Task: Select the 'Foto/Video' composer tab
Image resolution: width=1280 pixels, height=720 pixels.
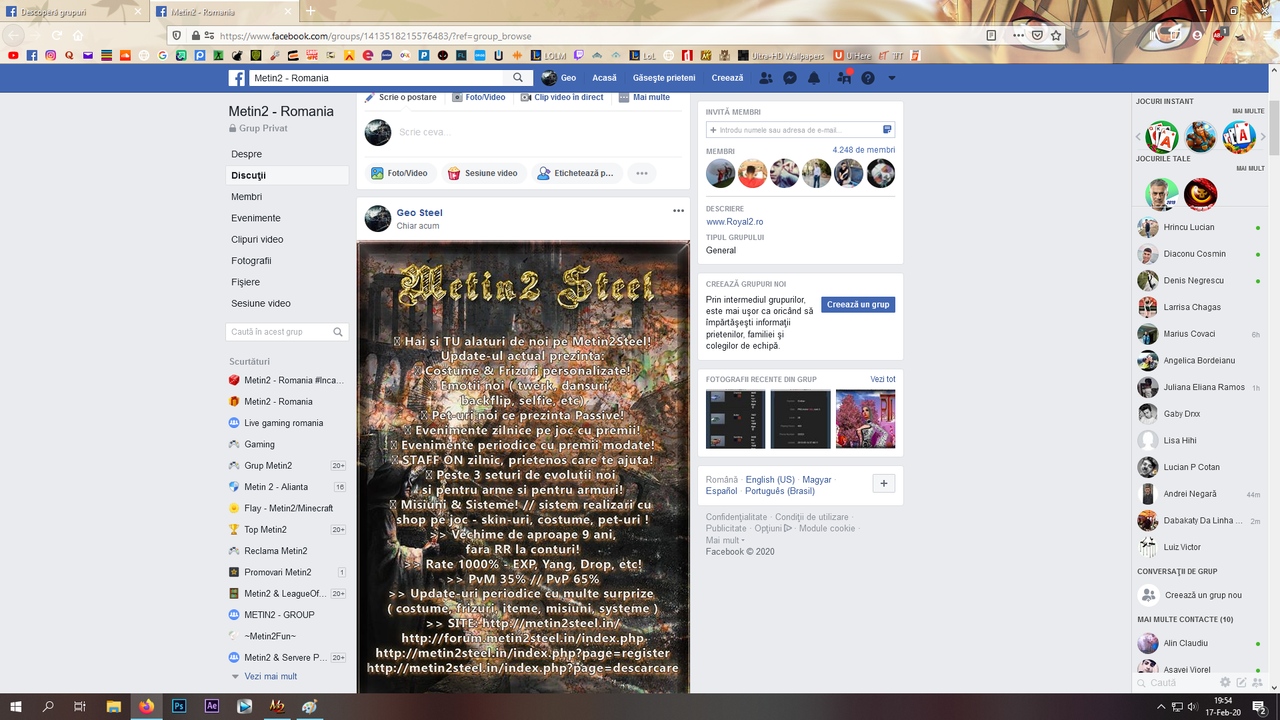Action: pyautogui.click(x=479, y=97)
